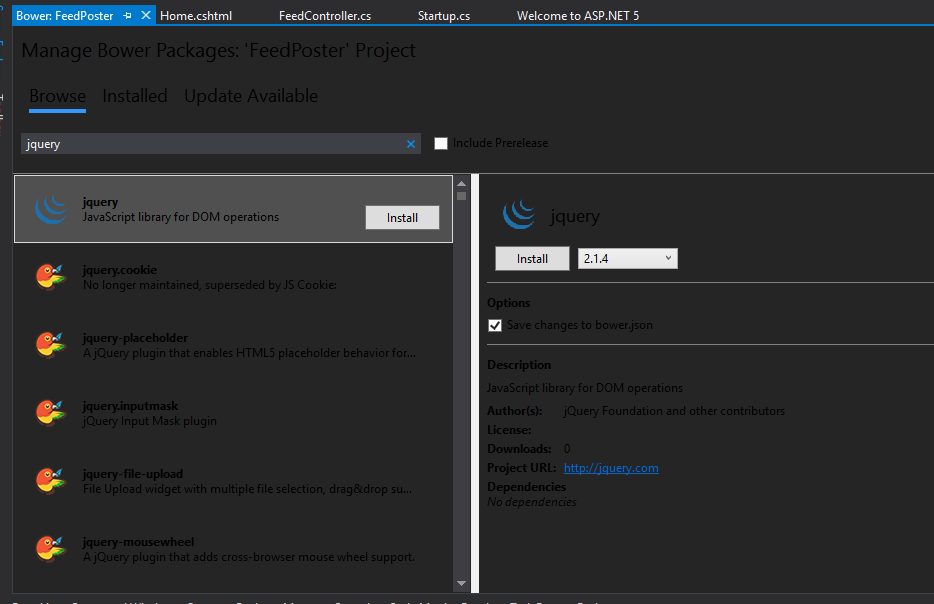The image size is (934, 604).
Task: Click the jquery-placeholder bird icon
Action: point(50,345)
